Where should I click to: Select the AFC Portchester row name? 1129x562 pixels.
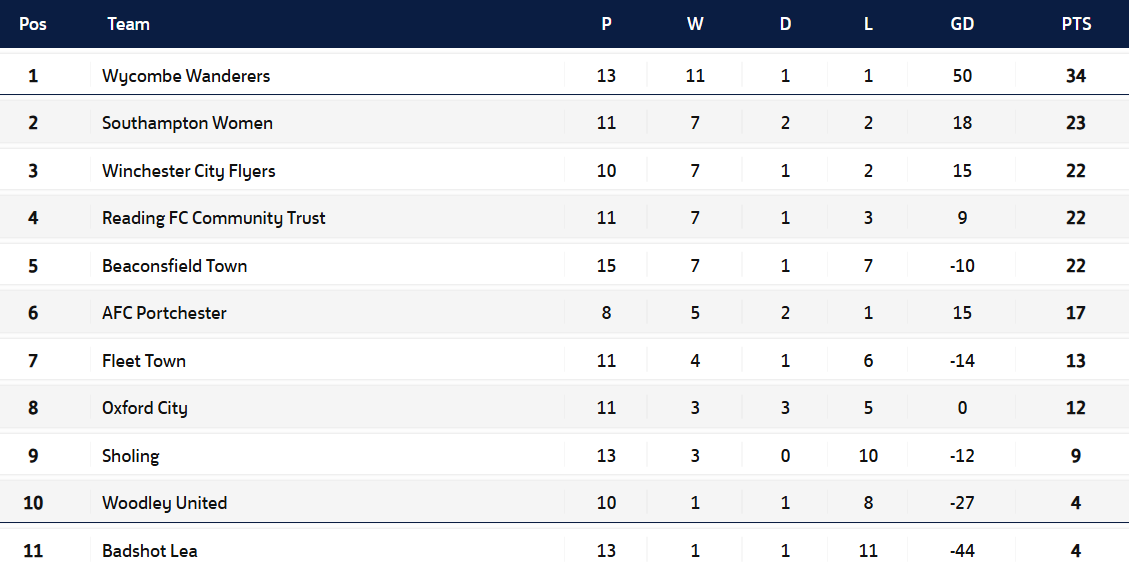(164, 313)
